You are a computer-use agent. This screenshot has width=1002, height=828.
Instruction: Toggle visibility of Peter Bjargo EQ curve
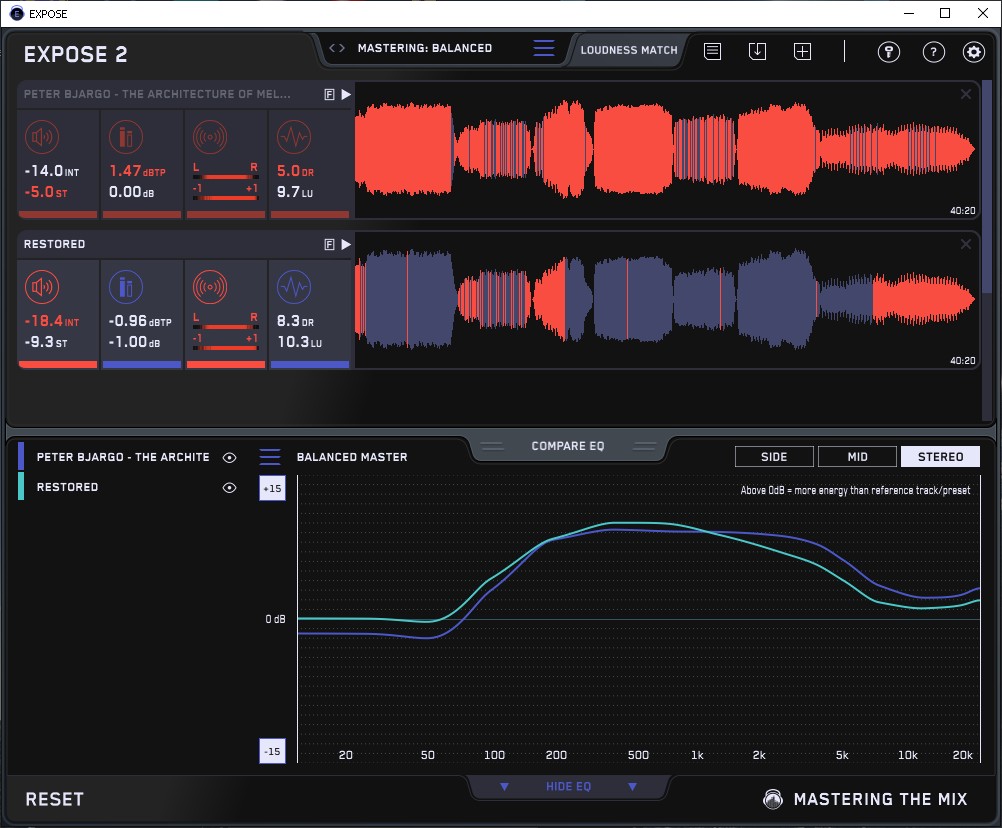[229, 457]
